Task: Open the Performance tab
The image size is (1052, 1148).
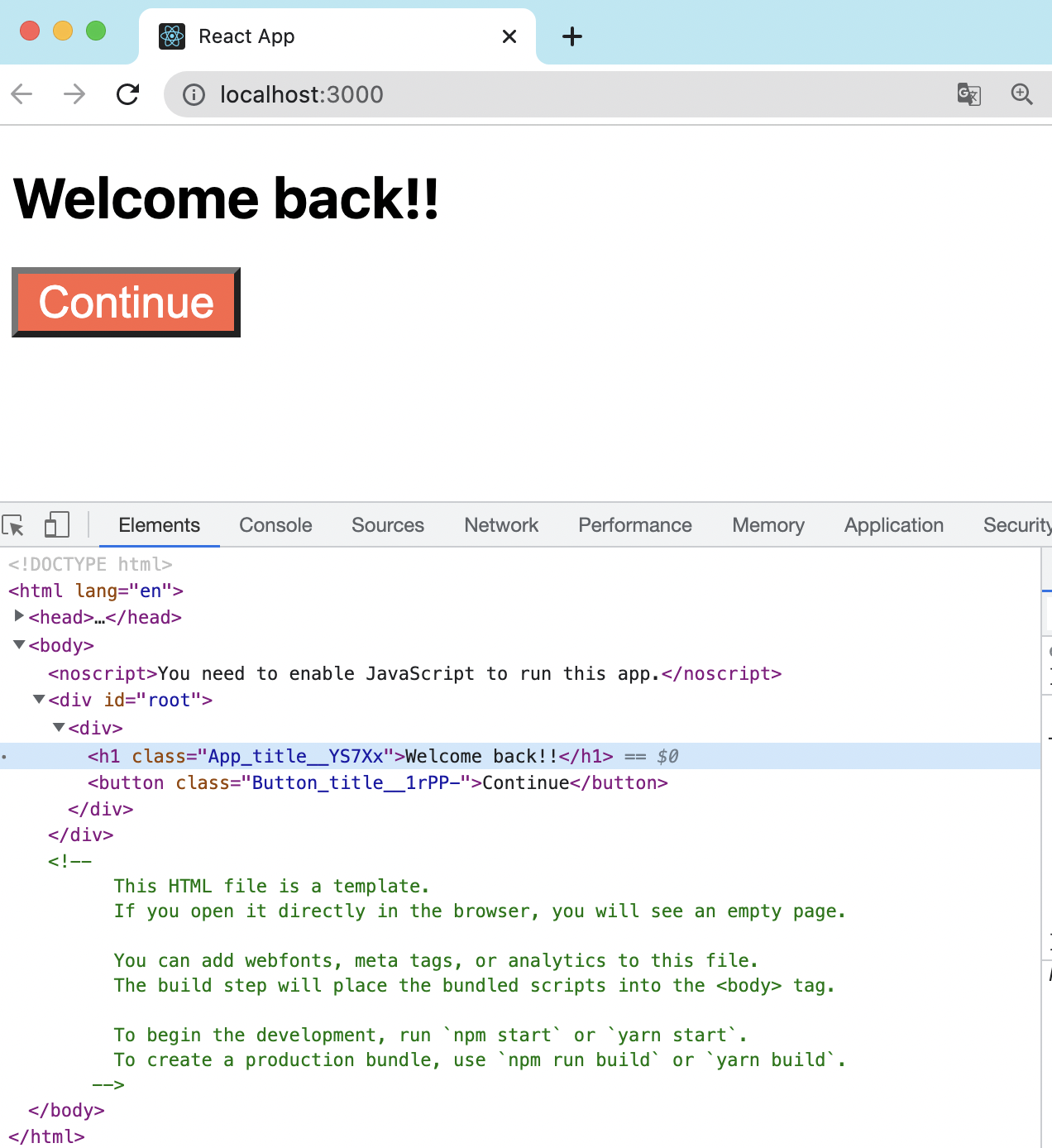Action: 635,525
